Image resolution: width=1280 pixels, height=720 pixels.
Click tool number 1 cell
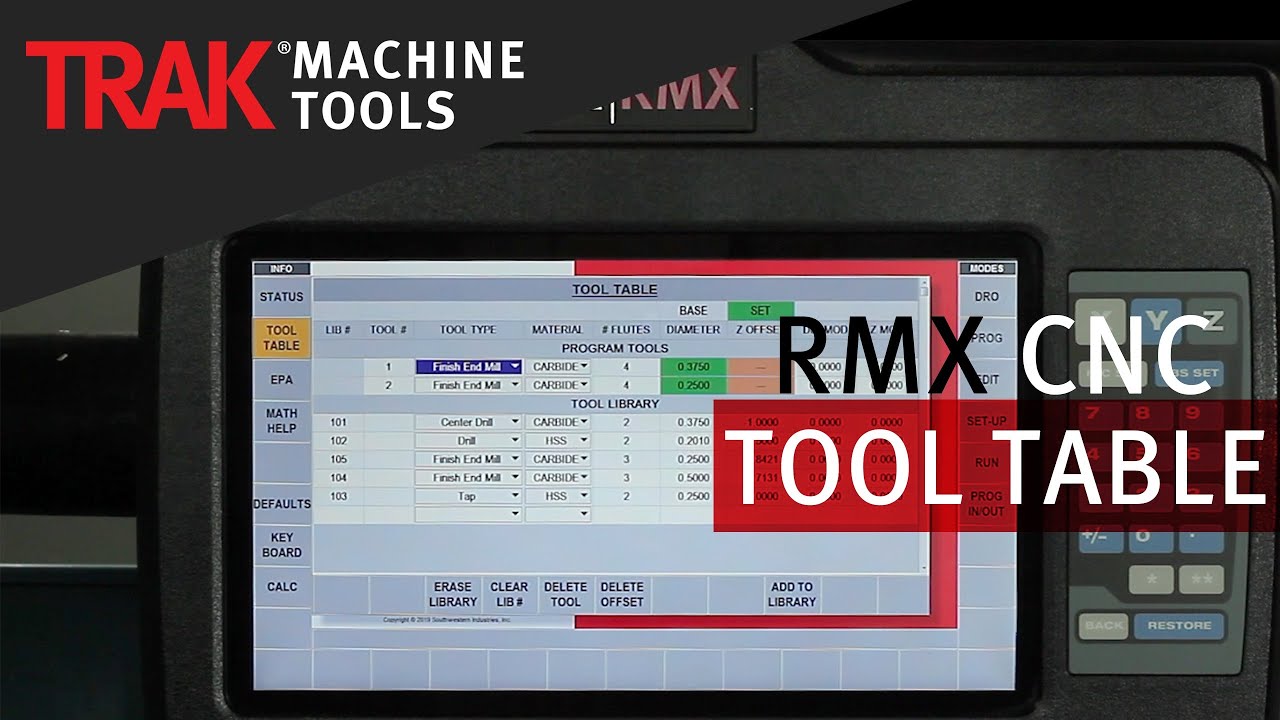[x=388, y=367]
